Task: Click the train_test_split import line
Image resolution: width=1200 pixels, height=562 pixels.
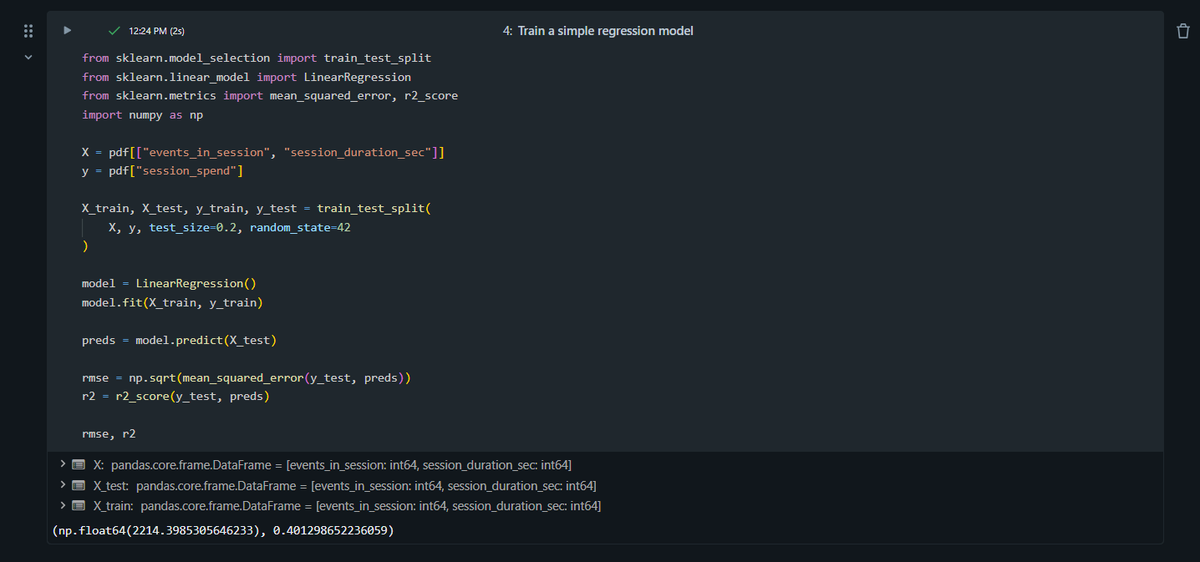Action: (257, 58)
